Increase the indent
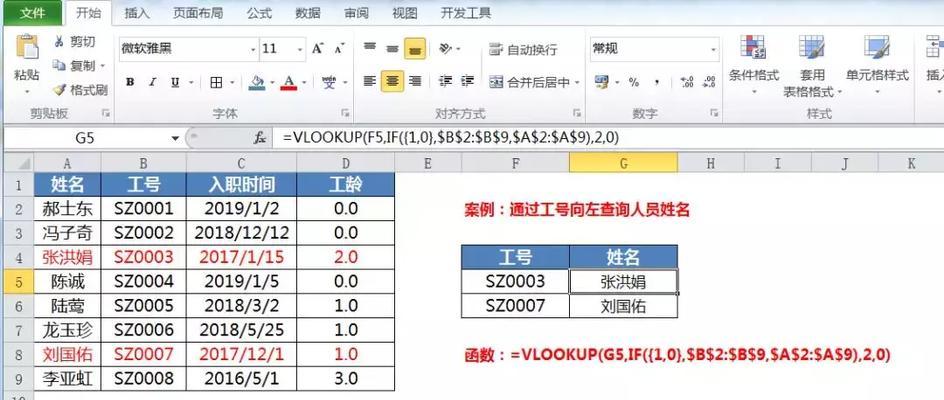Image resolution: width=944 pixels, height=400 pixels. pos(468,81)
